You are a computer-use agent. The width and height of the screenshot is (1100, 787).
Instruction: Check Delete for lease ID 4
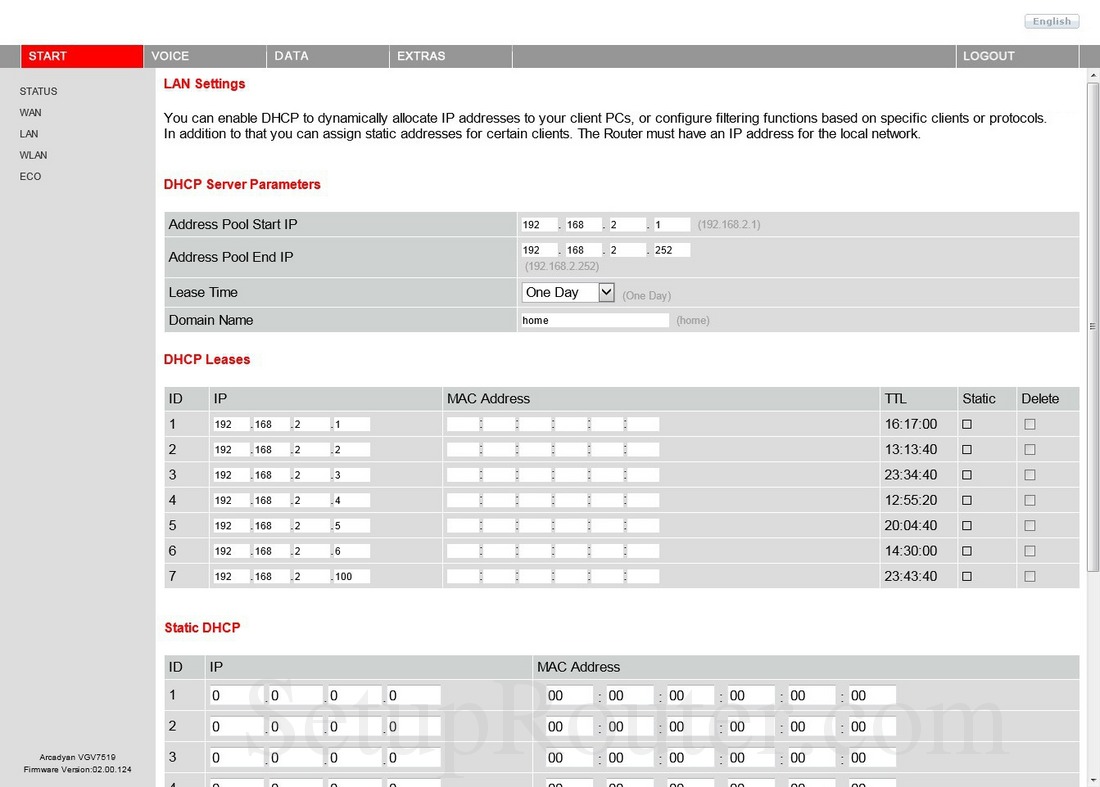tap(1030, 500)
